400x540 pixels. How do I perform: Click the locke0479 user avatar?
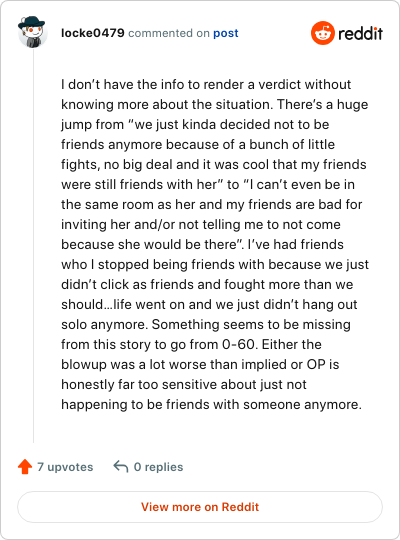pos(32,32)
